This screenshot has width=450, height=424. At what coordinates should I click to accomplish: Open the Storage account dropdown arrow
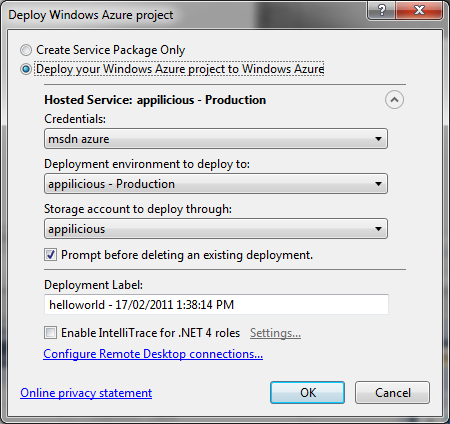378,229
